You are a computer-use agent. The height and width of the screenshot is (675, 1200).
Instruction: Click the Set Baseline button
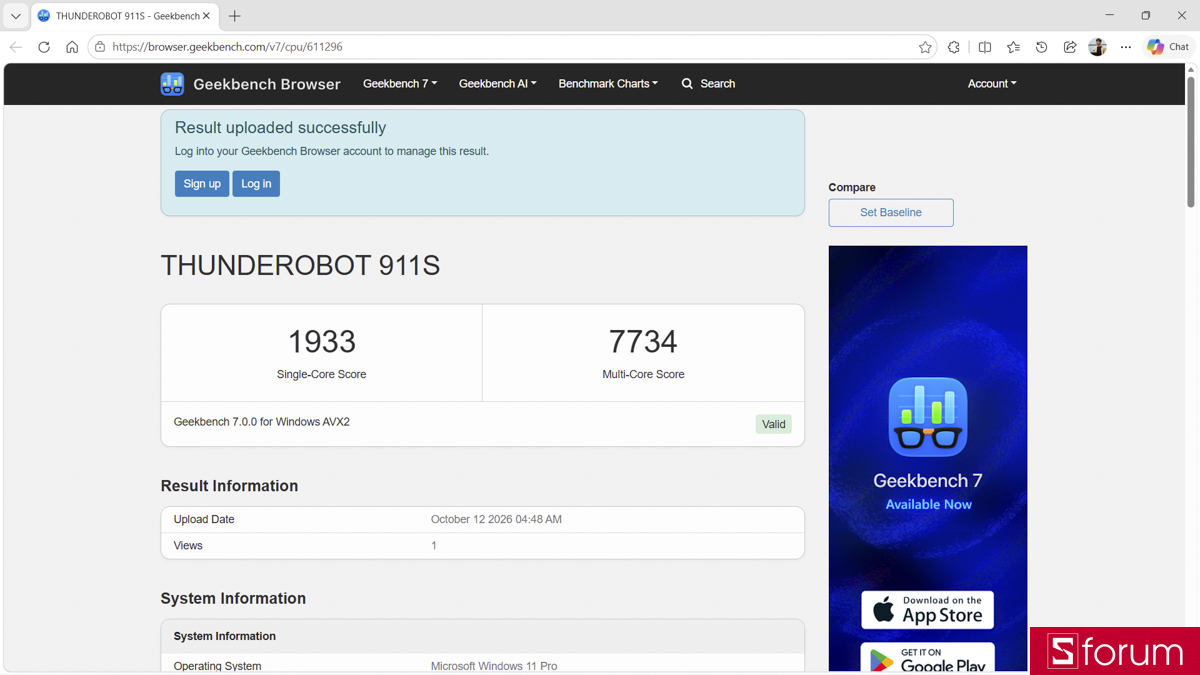coord(891,212)
